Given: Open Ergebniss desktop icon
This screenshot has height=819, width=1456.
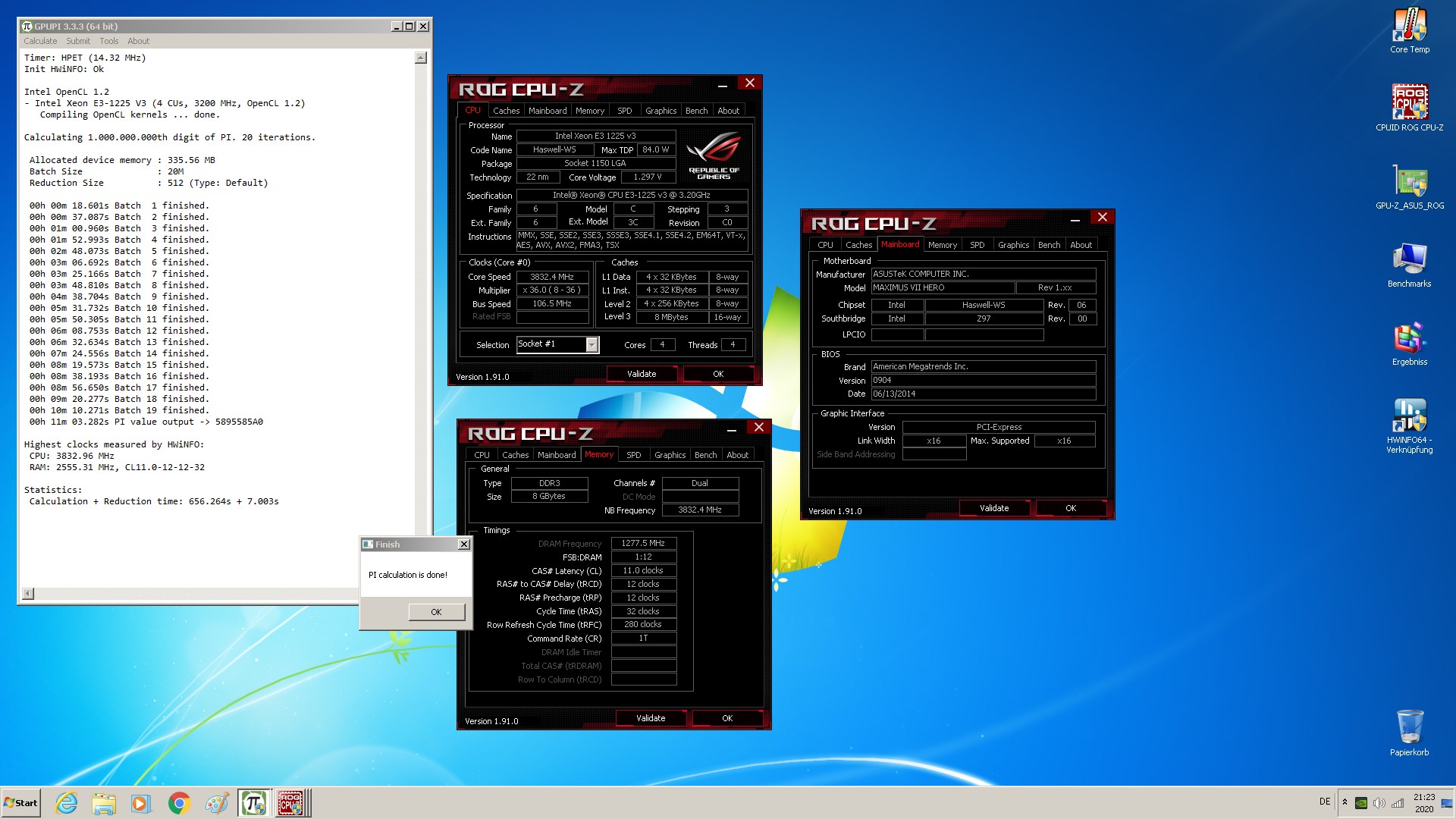Looking at the screenshot, I should pos(1409,344).
